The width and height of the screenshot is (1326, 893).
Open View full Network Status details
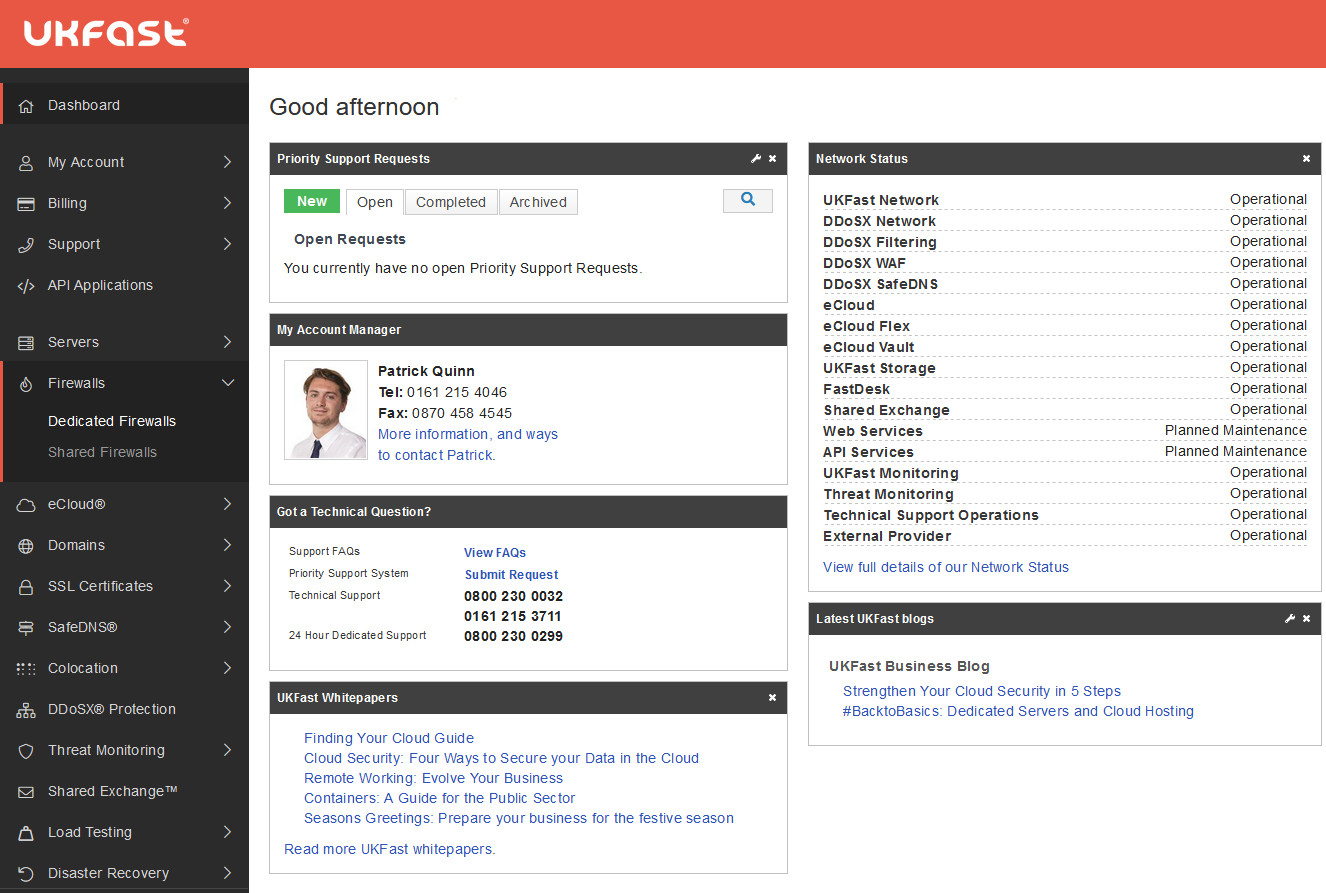[946, 567]
